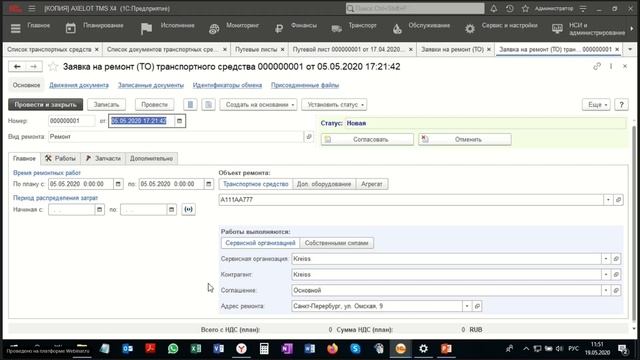Open the help question mark button

point(621,104)
